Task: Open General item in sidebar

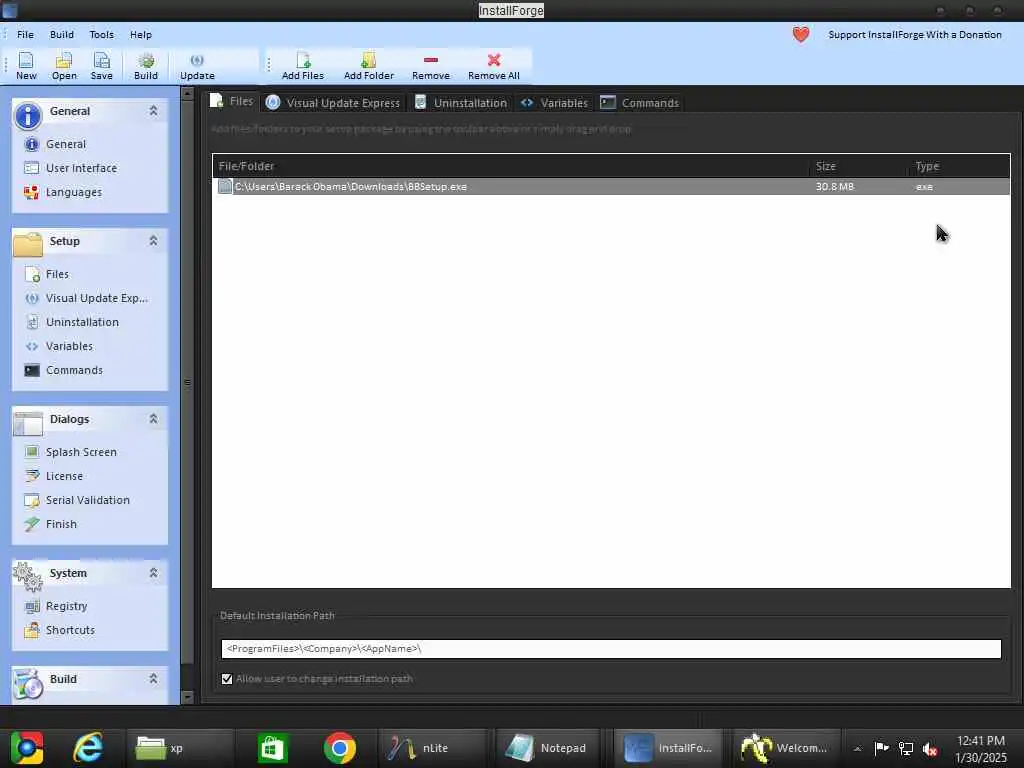Action: point(56,144)
